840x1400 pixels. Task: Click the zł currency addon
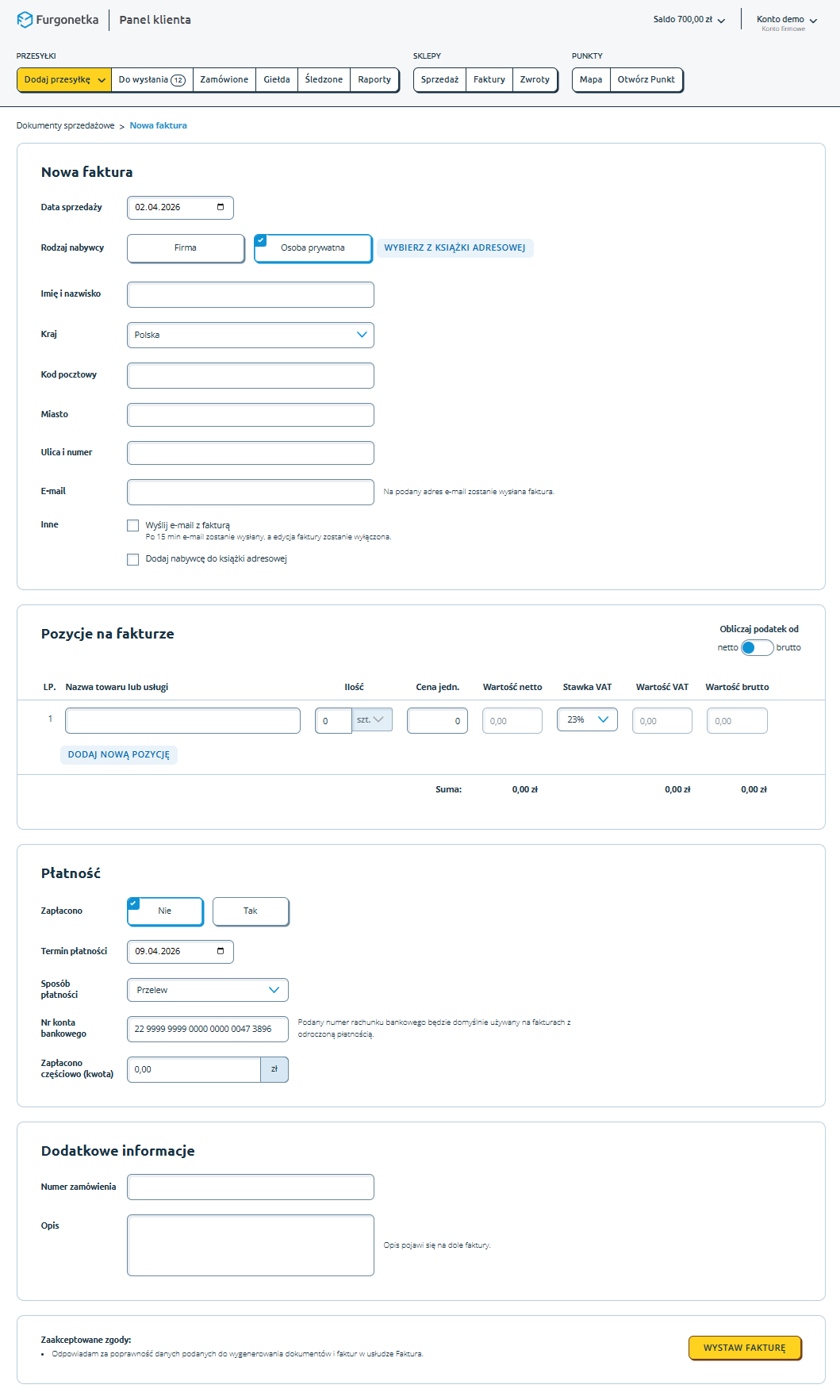coord(274,1069)
